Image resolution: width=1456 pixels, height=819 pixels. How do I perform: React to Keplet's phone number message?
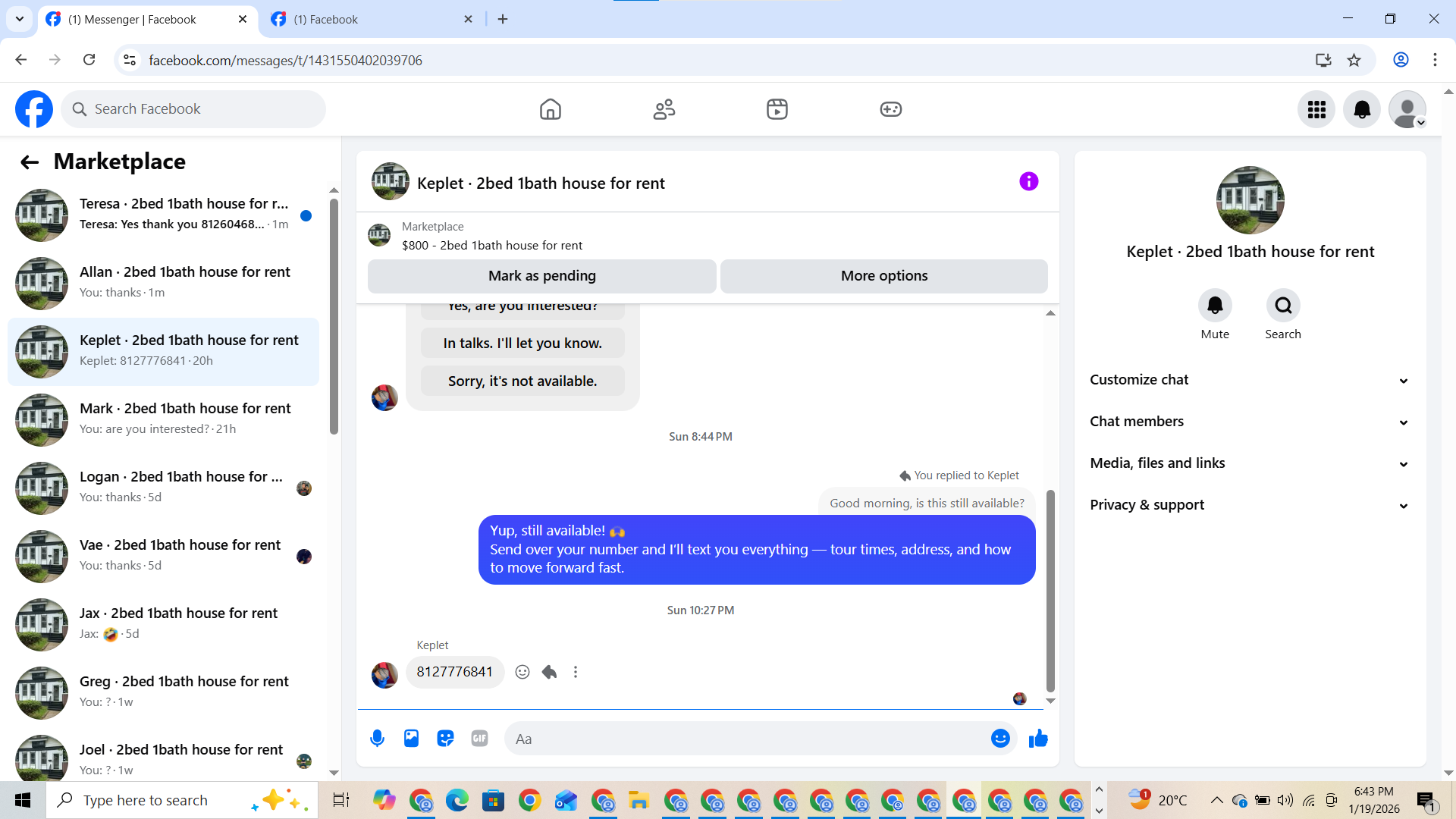click(522, 672)
